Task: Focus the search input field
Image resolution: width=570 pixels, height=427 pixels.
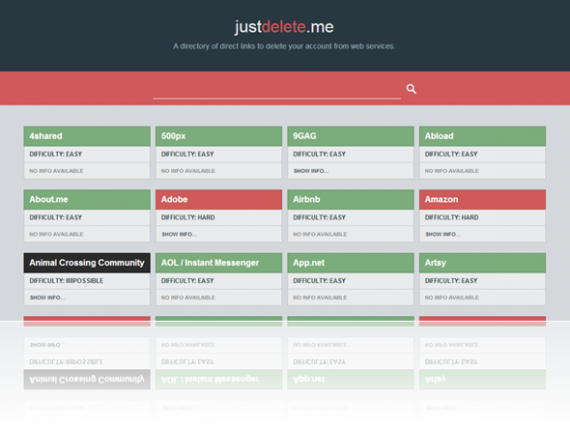Action: click(x=277, y=89)
